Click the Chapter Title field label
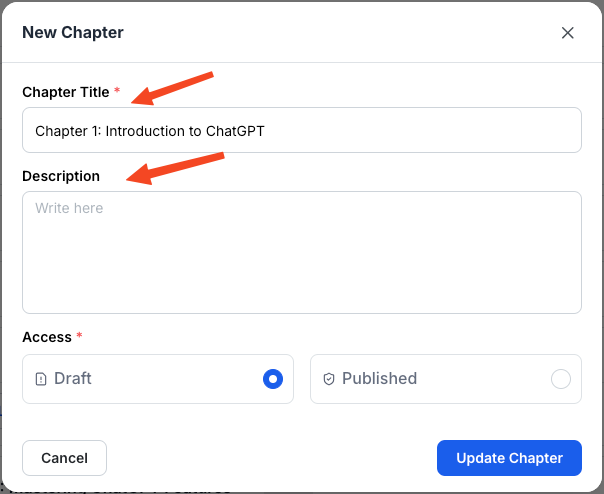Viewport: 604px width, 494px height. pos(66,92)
